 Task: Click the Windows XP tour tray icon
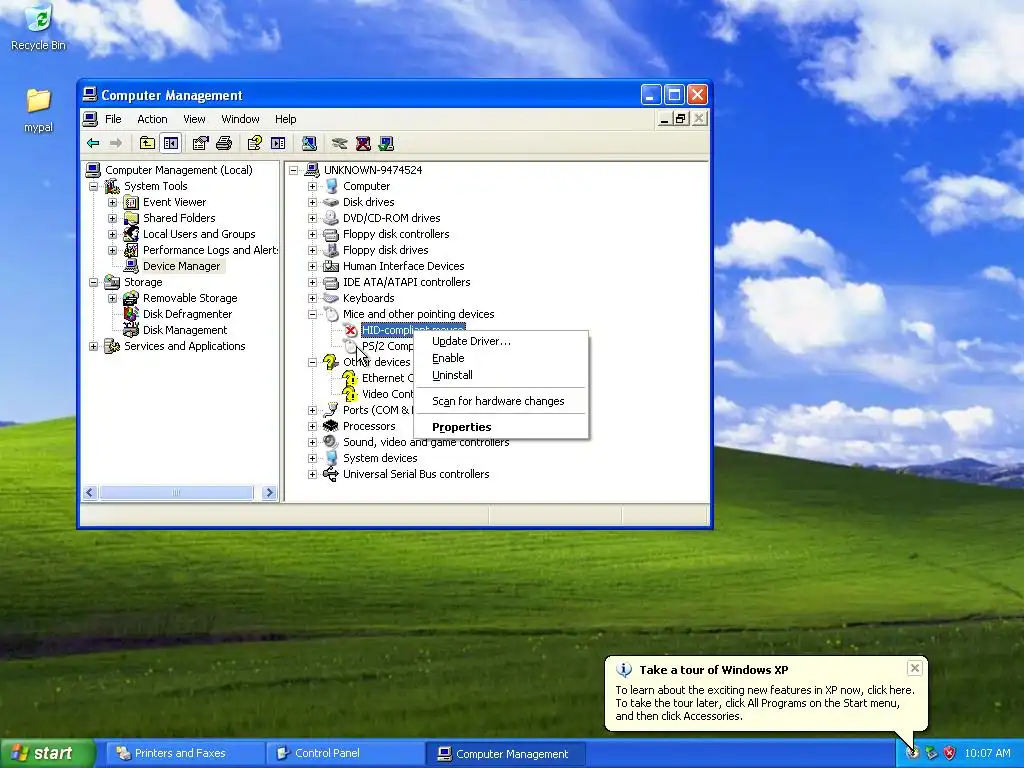click(913, 753)
